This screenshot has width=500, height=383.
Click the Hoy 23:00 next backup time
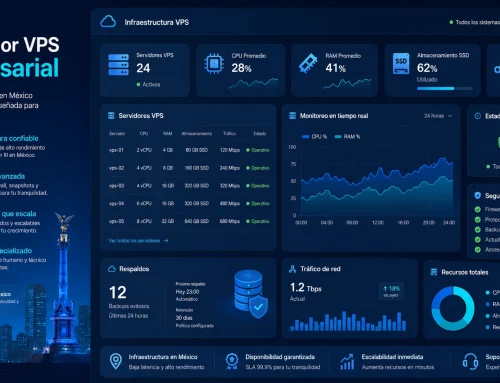[x=187, y=292]
